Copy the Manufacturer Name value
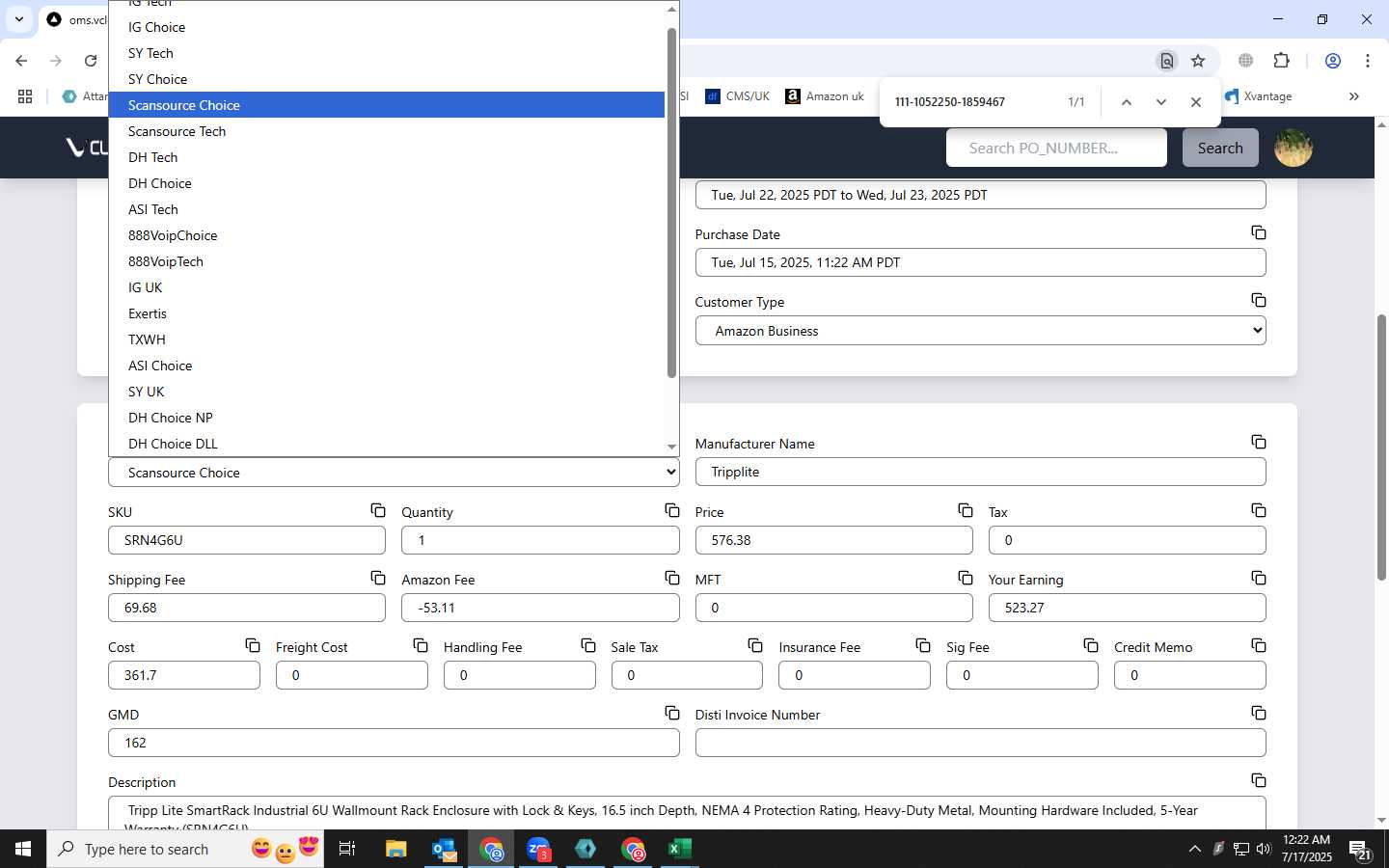This screenshot has height=868, width=1389. (1259, 442)
